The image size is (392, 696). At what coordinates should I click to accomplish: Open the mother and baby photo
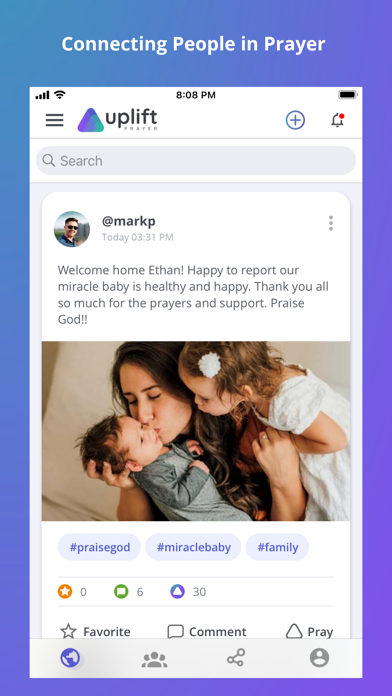point(196,431)
